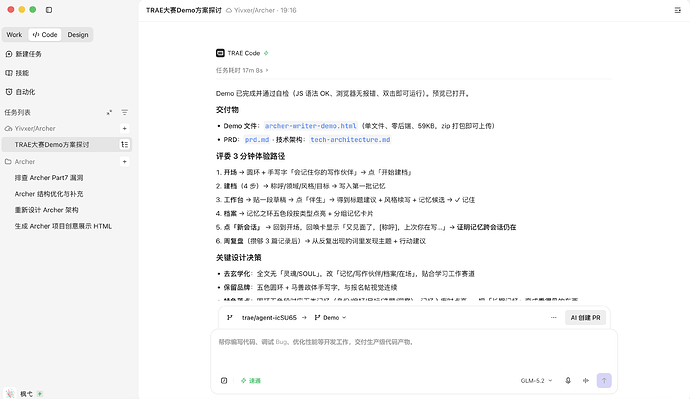Add a task under Archer folder with plus
This screenshot has width=690, height=399.
(125, 162)
